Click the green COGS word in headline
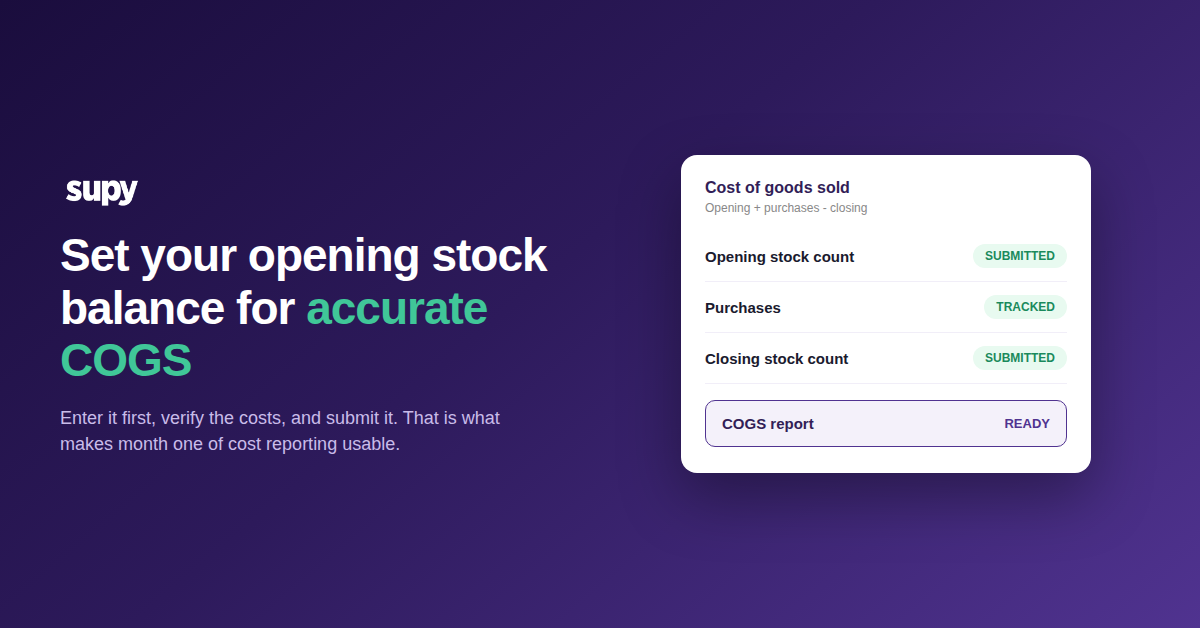Screen dimensions: 1200x628 (125, 360)
